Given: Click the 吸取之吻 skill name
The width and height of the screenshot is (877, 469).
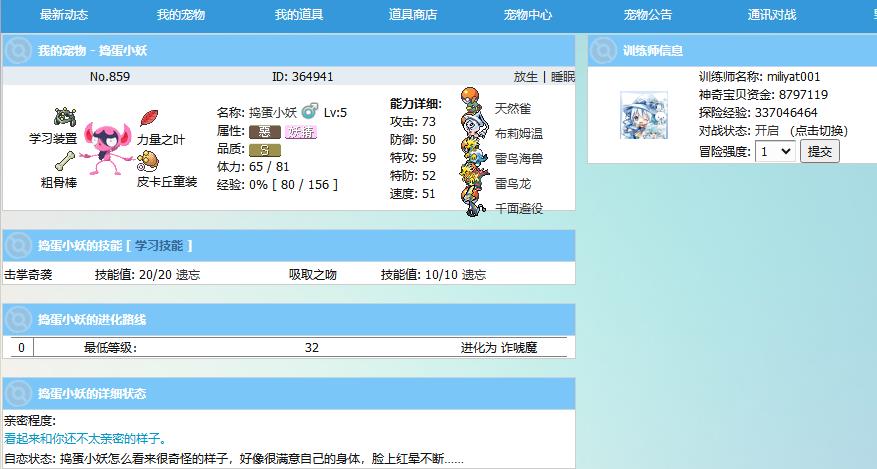Looking at the screenshot, I should pyautogui.click(x=313, y=274).
